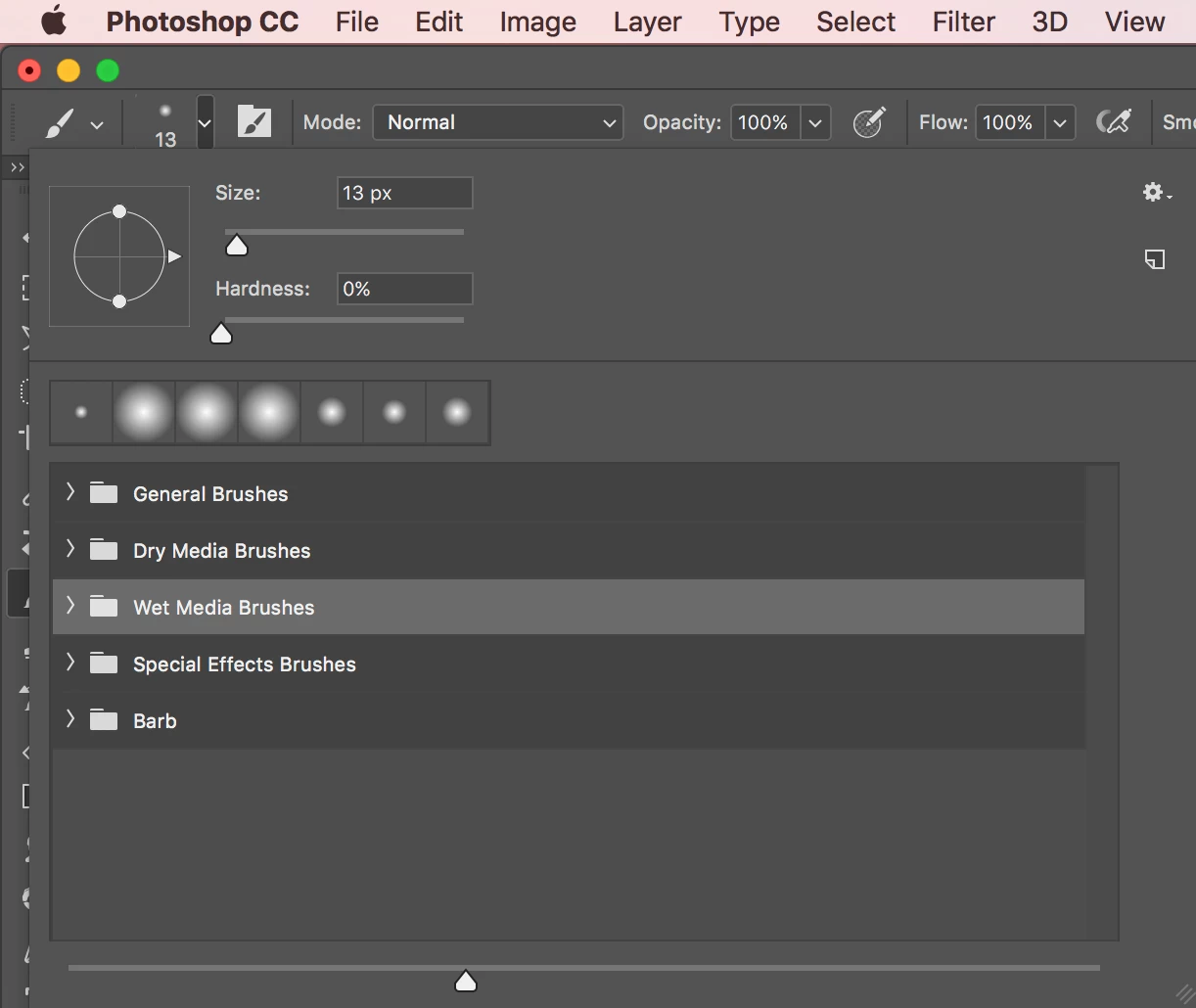Click the Hardness slider handle

click(x=221, y=334)
